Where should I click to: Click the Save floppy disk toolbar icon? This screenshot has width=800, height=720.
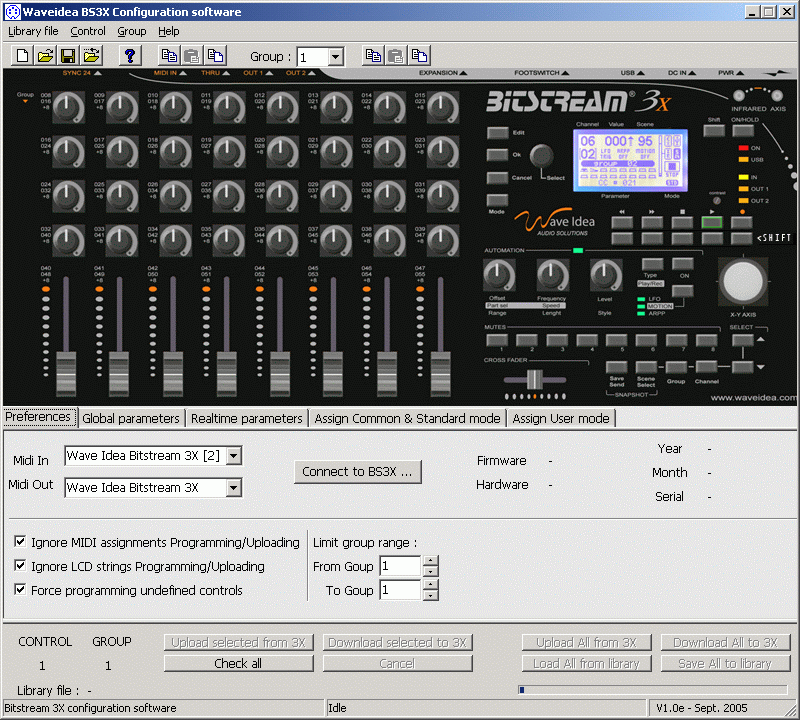pos(68,56)
